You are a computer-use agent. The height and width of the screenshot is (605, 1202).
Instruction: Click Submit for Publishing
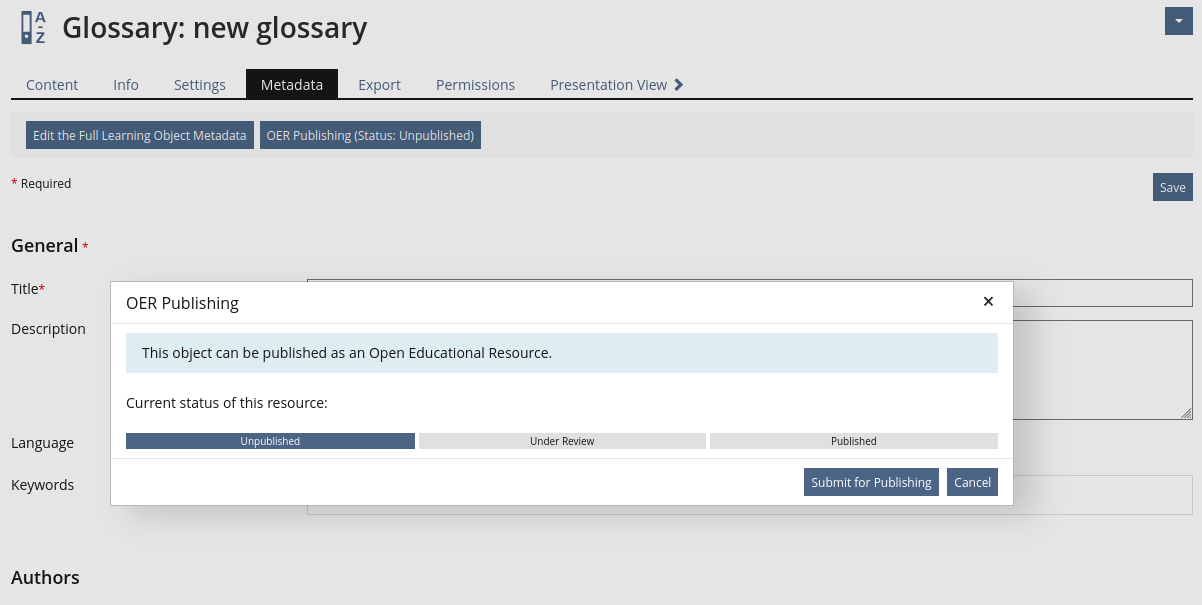point(871,482)
